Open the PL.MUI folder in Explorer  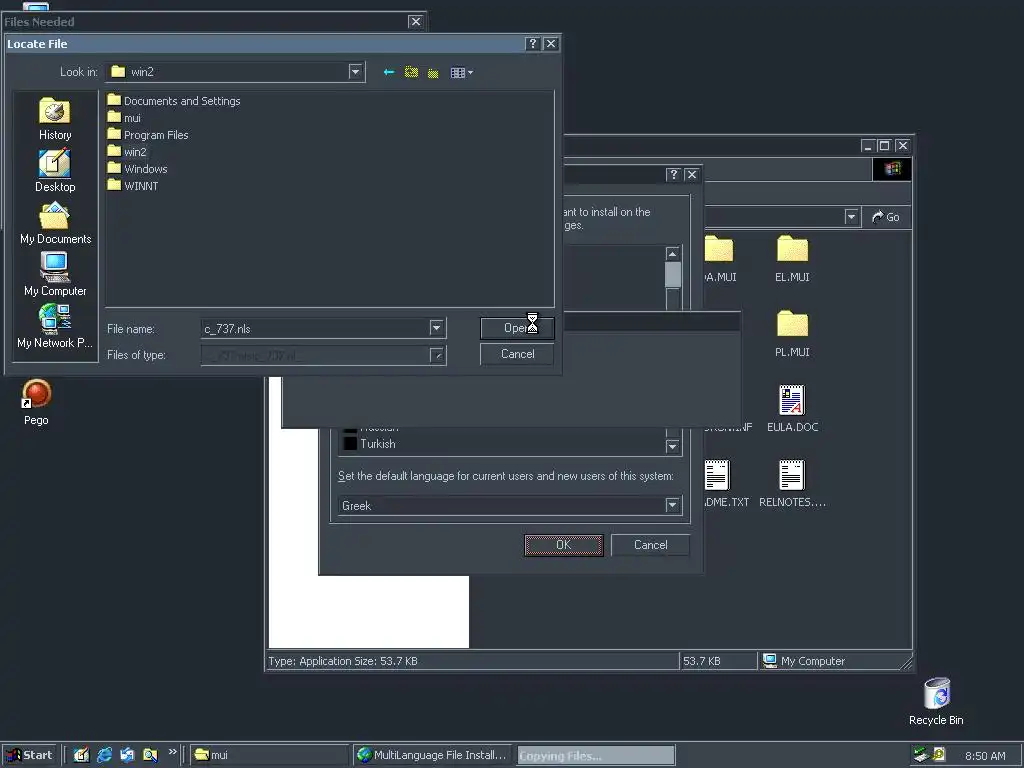(792, 334)
